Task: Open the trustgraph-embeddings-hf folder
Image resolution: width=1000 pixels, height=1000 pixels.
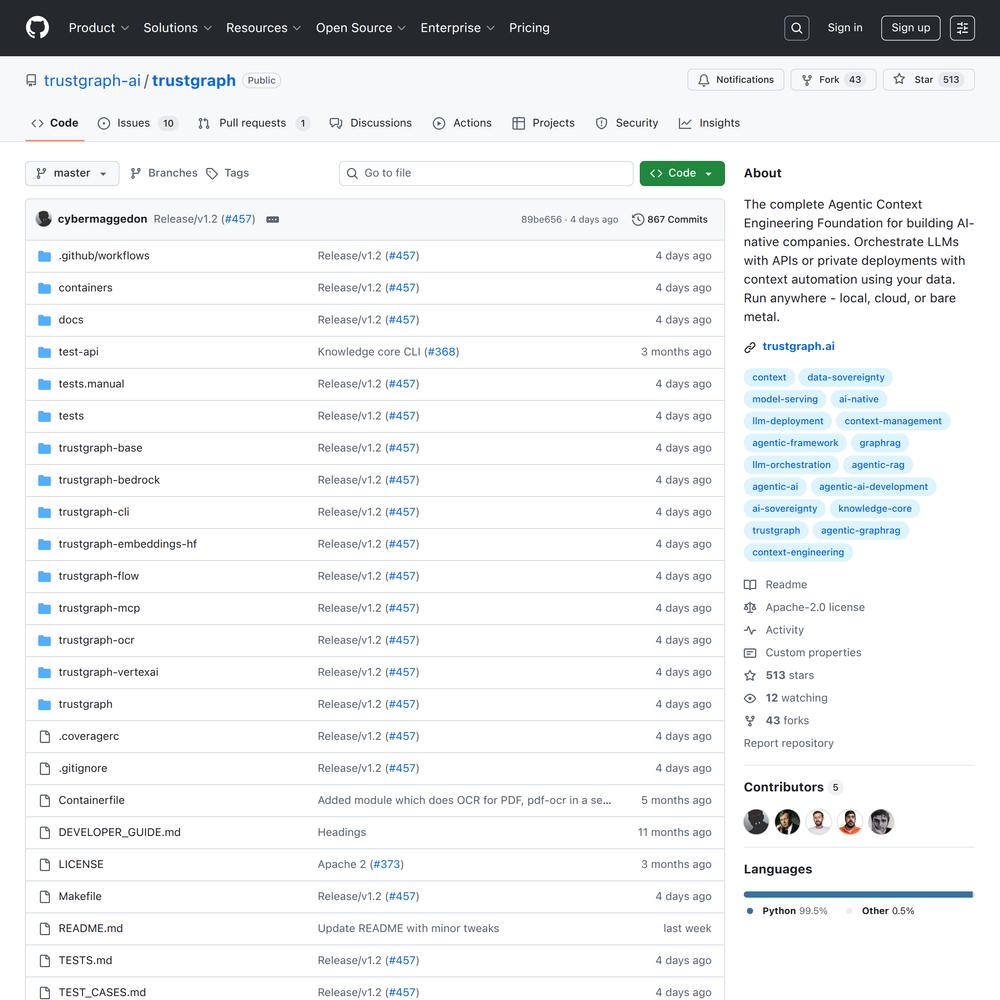Action: pos(128,544)
